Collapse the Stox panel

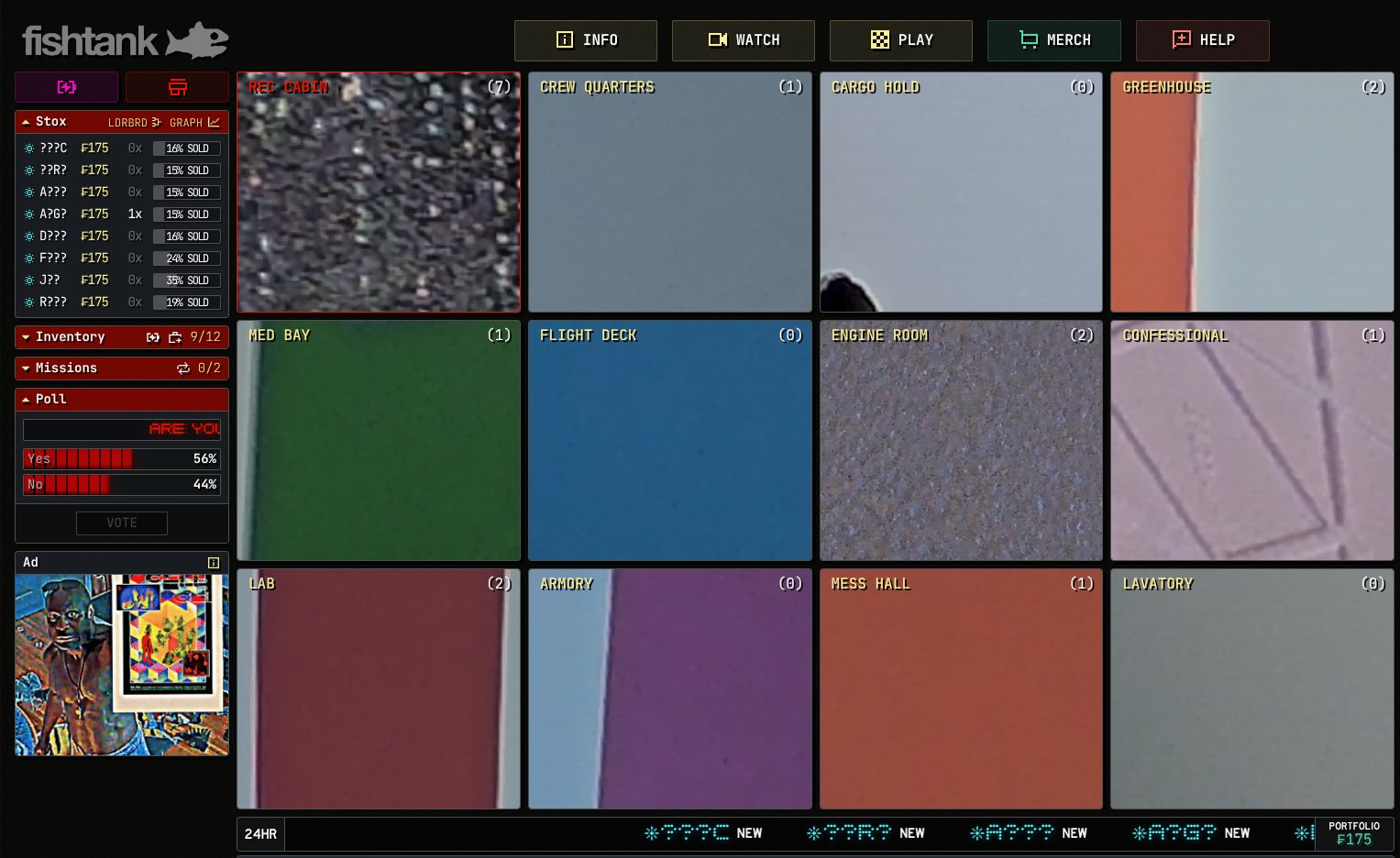[x=26, y=122]
